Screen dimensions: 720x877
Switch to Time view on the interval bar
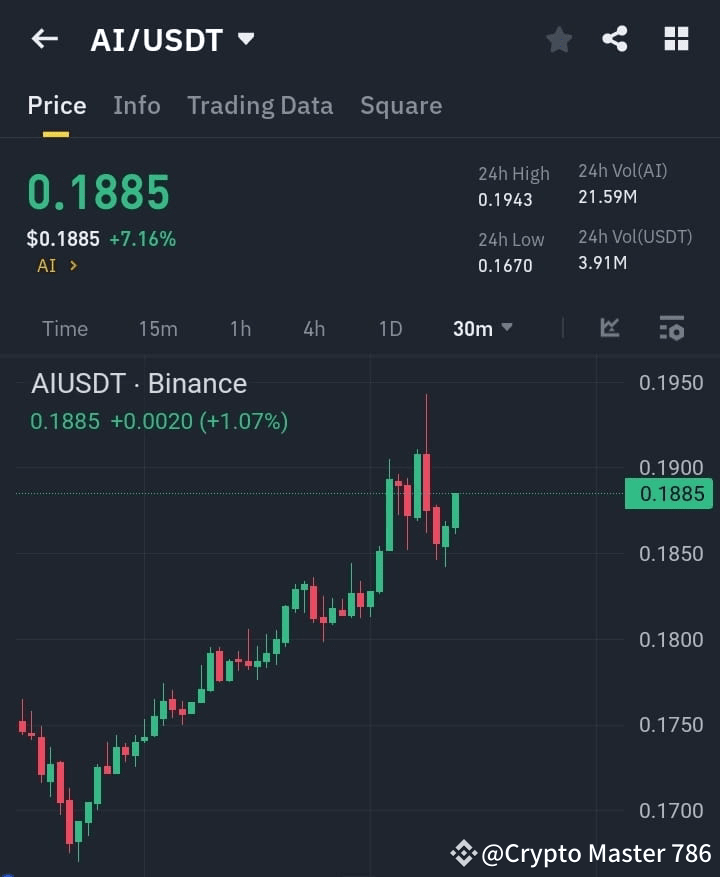(64, 328)
